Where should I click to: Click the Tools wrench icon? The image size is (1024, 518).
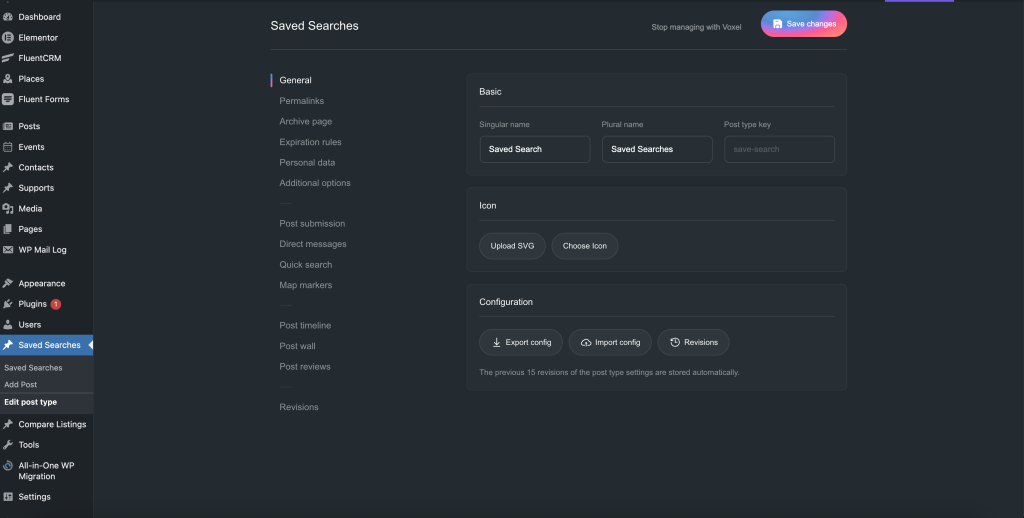pyautogui.click(x=8, y=445)
